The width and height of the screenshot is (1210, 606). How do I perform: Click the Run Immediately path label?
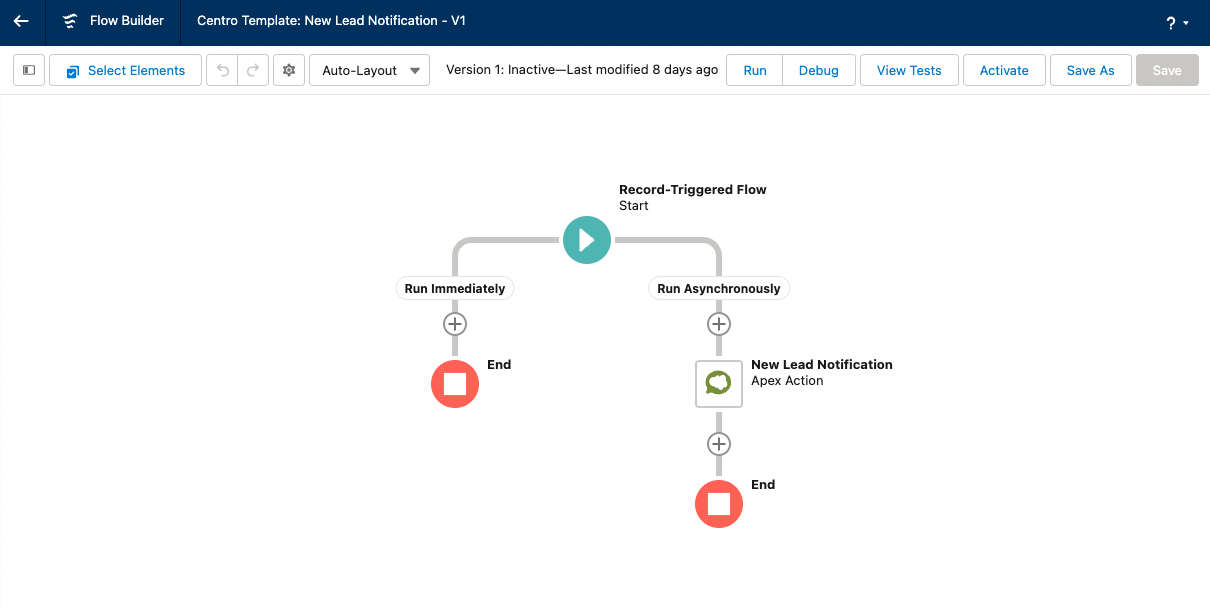(455, 288)
